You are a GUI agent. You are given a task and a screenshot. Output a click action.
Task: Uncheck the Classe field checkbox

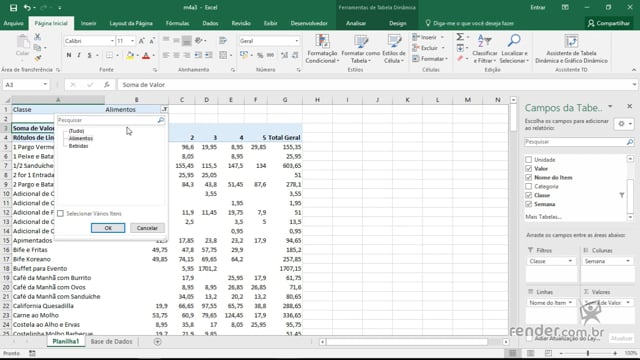point(529,196)
